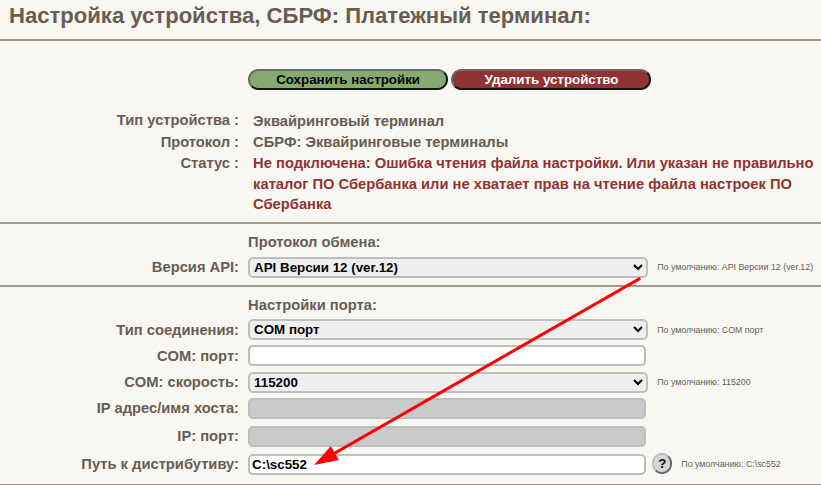
Task: Click the hint По умолчанию: C:\sc552
Action: pyautogui.click(x=730, y=464)
